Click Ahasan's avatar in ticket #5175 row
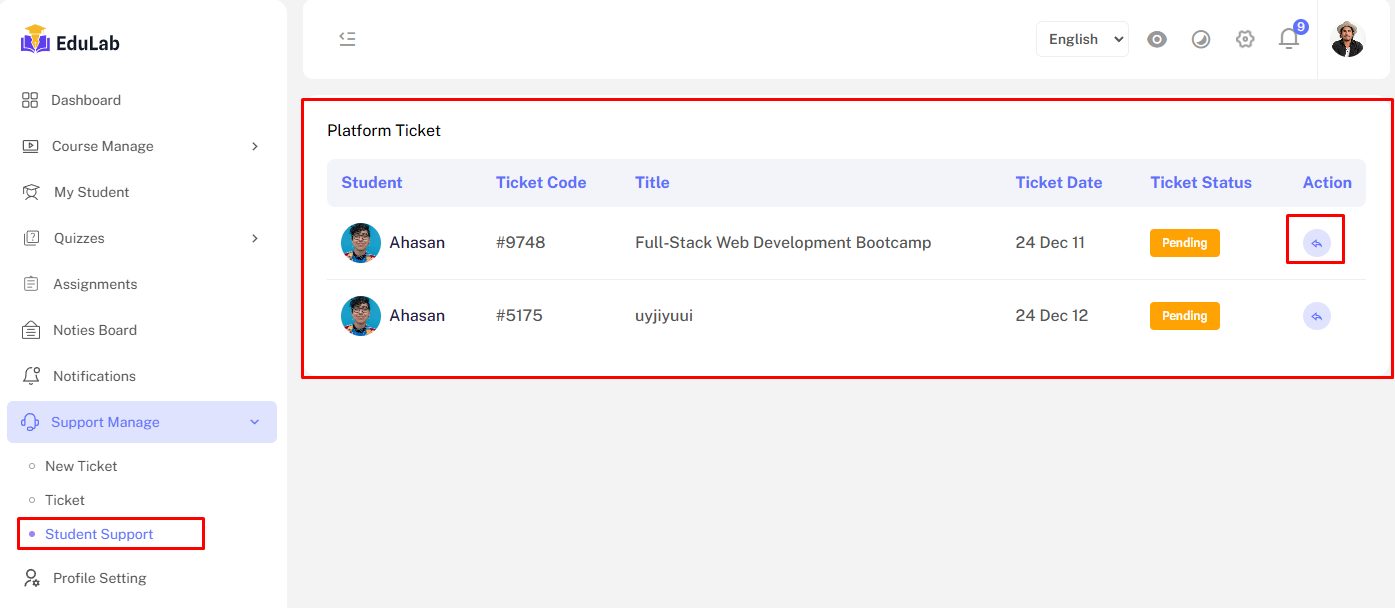This screenshot has width=1395, height=608. (361, 316)
